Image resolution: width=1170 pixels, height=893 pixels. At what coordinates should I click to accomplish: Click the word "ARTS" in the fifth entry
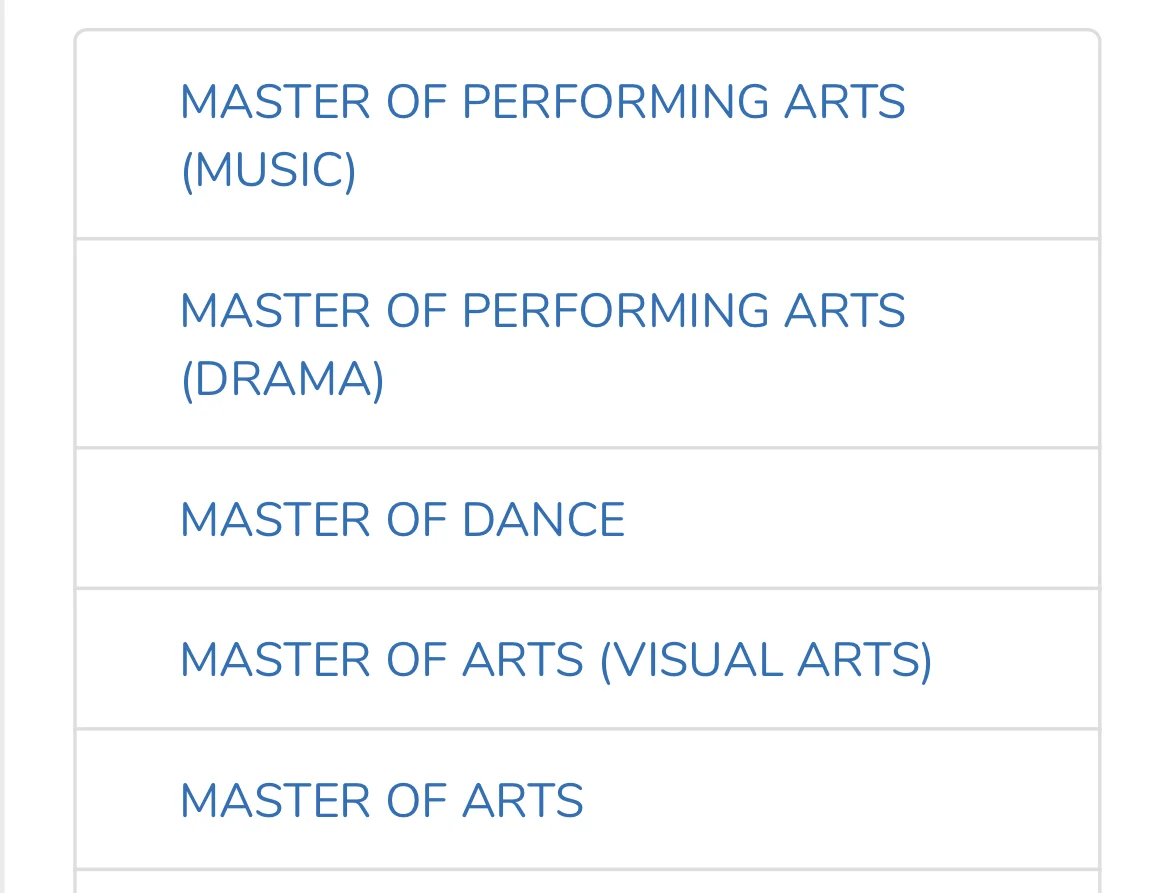coord(522,801)
